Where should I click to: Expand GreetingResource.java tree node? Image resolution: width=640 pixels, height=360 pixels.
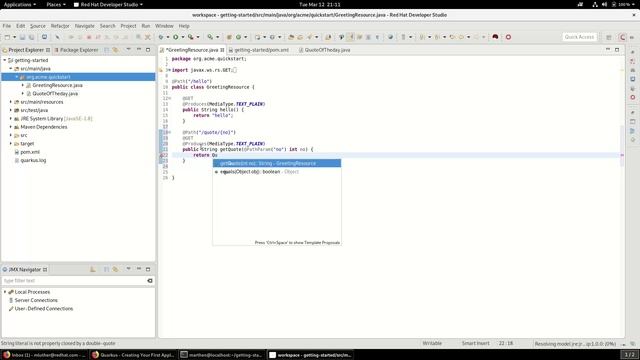23,85
